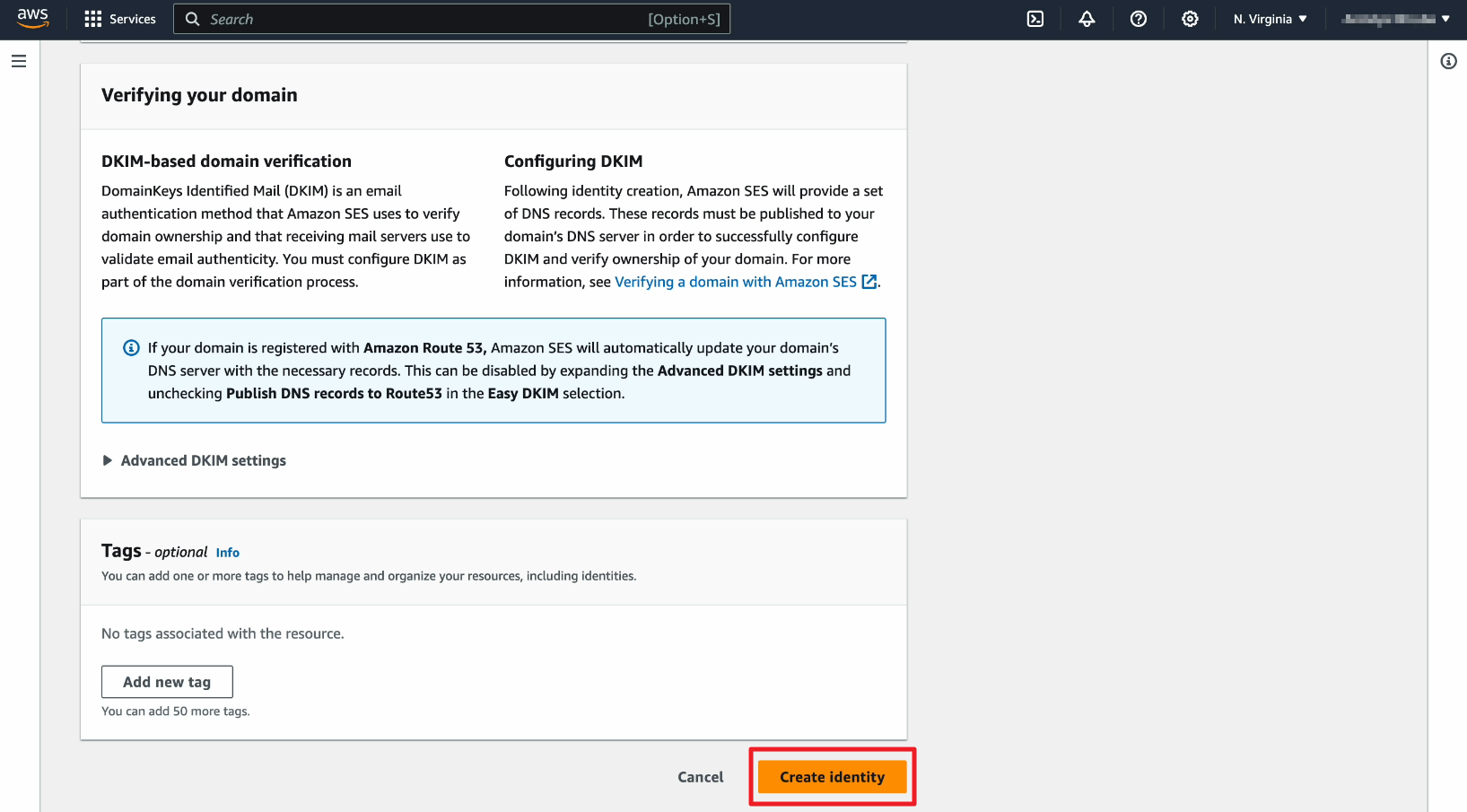The height and width of the screenshot is (812, 1467).
Task: Launch the CloudShell terminal icon
Action: pos(1035,19)
